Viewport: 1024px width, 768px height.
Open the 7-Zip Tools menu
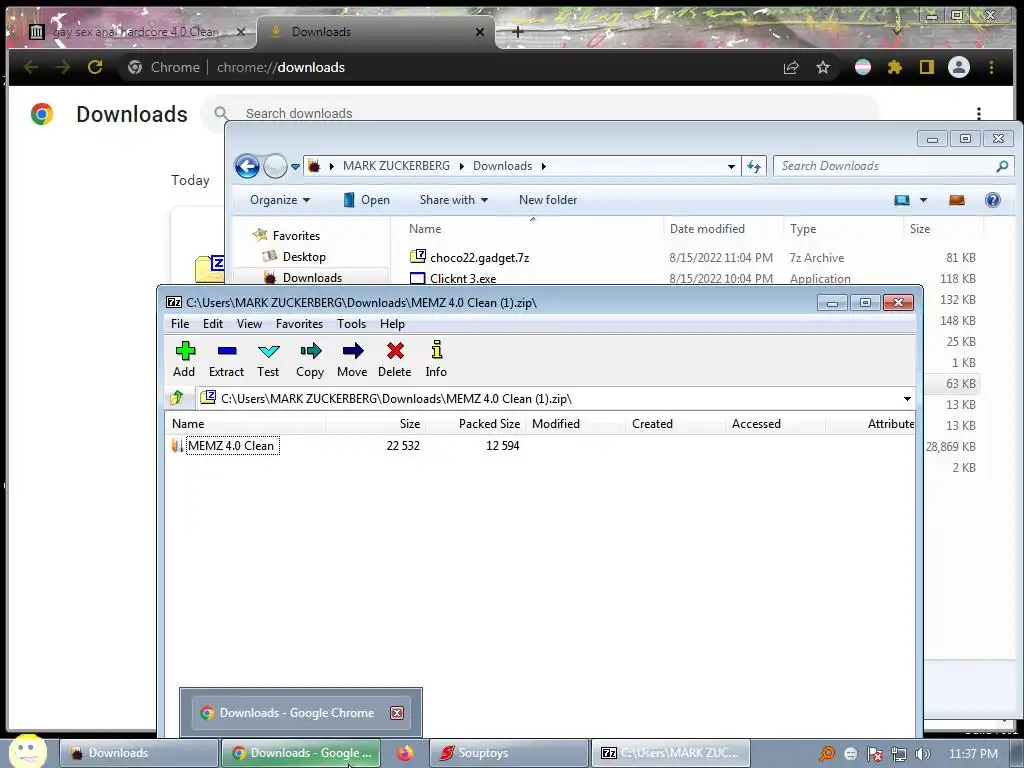tap(351, 324)
